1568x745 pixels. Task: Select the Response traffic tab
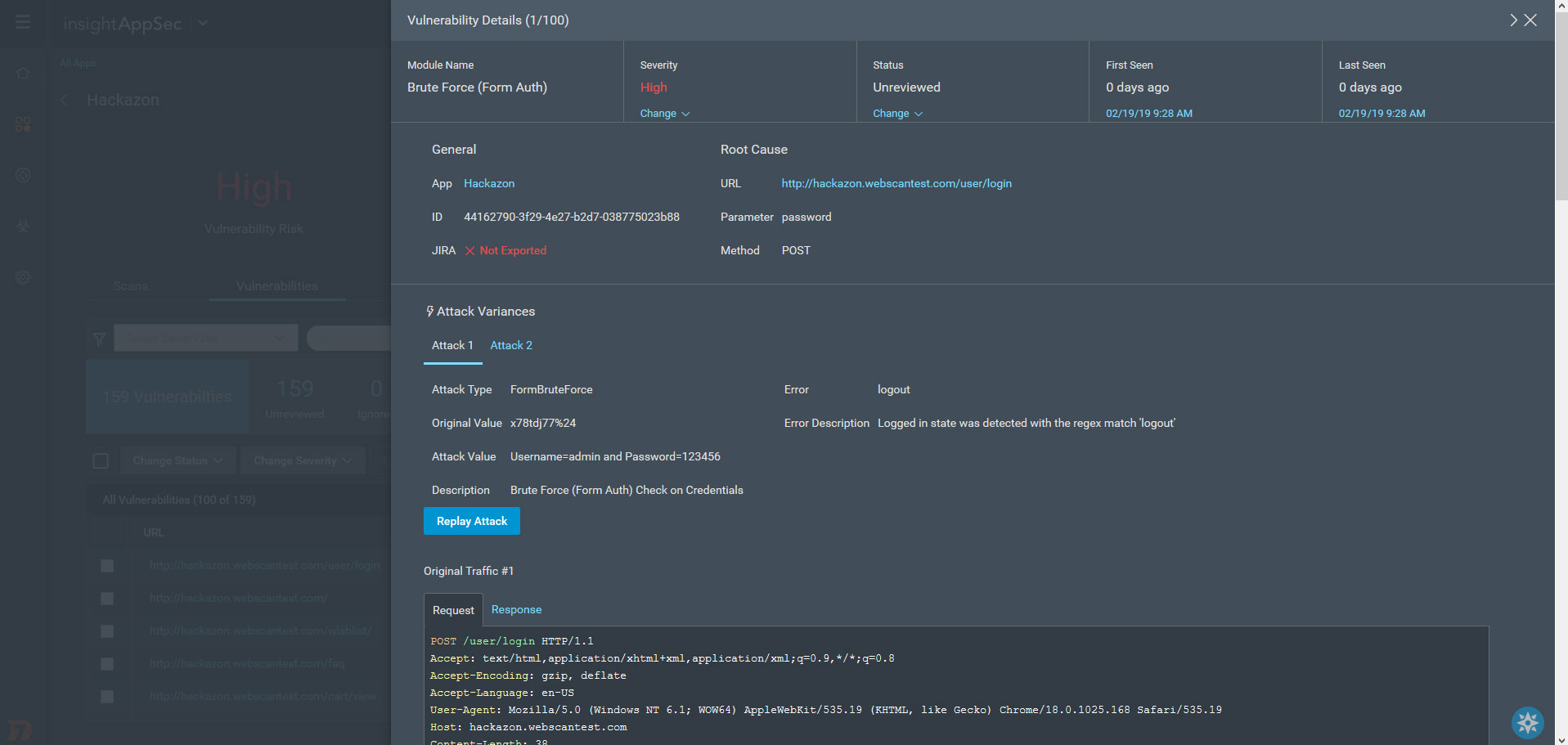pyautogui.click(x=516, y=610)
